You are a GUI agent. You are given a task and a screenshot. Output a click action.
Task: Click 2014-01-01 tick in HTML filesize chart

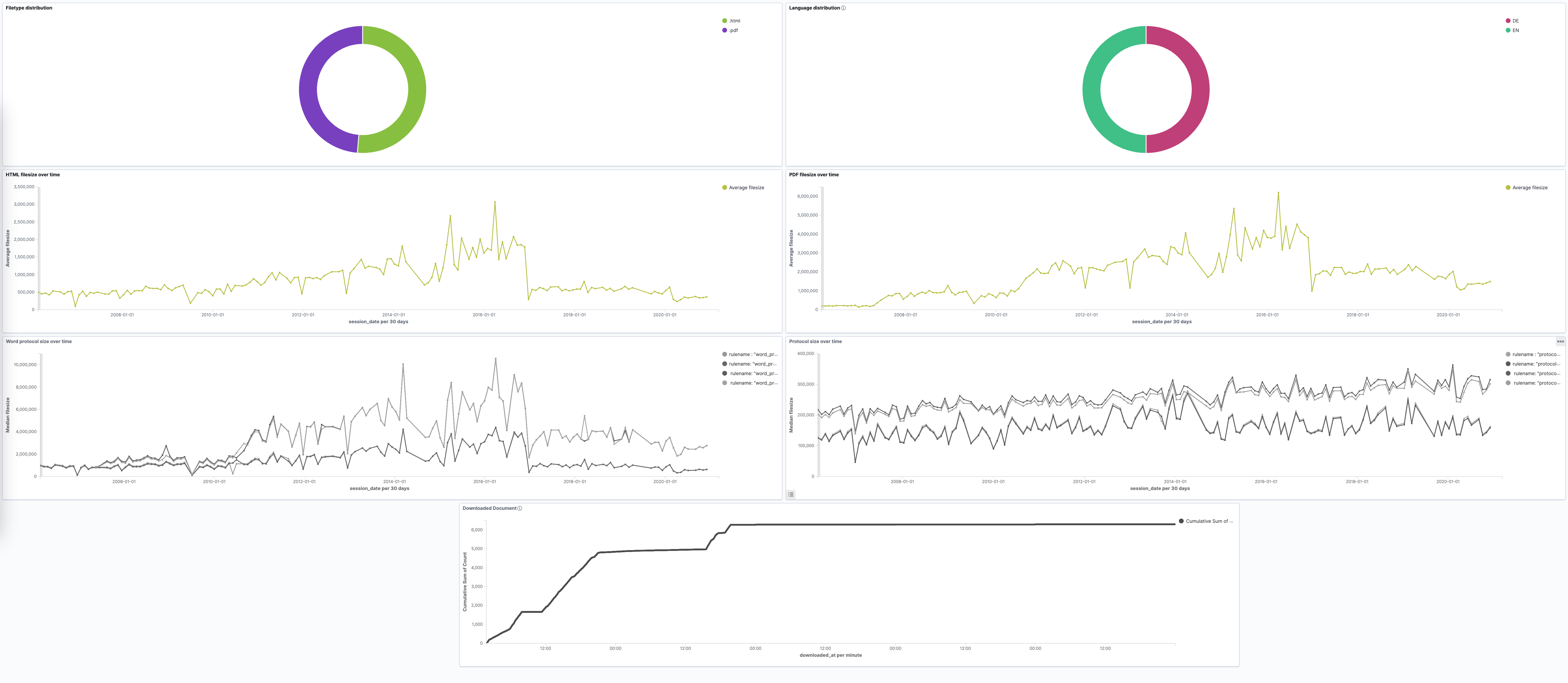click(394, 315)
